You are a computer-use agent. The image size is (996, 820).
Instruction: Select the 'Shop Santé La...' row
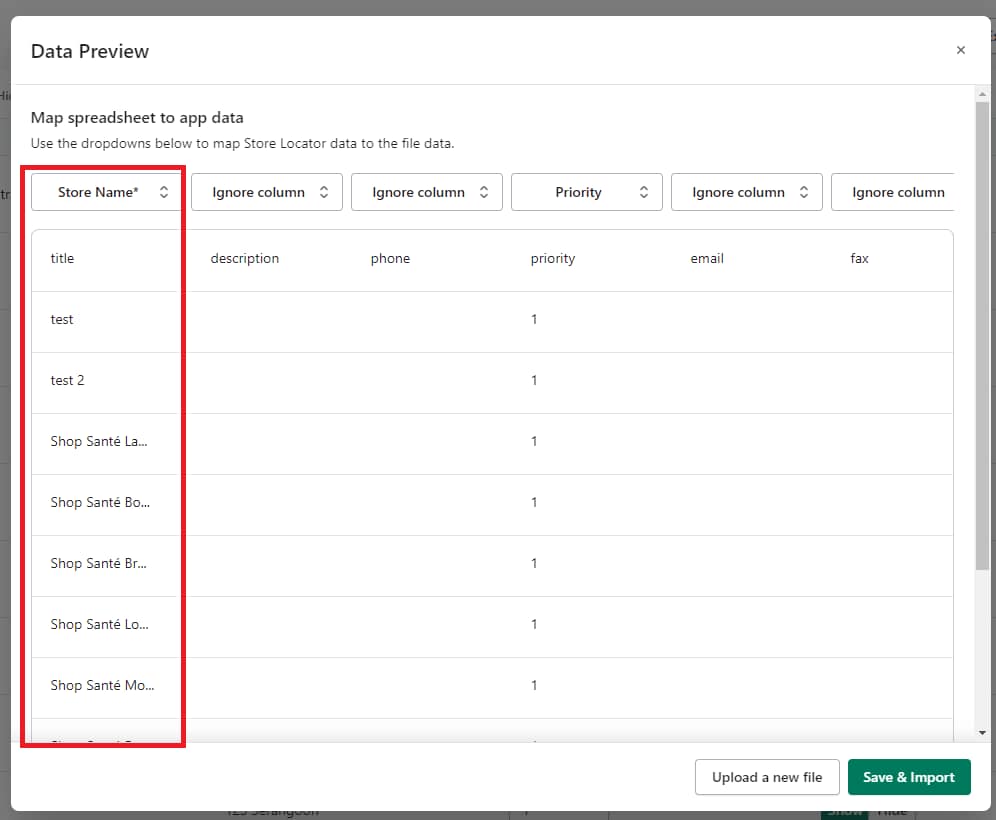99,441
